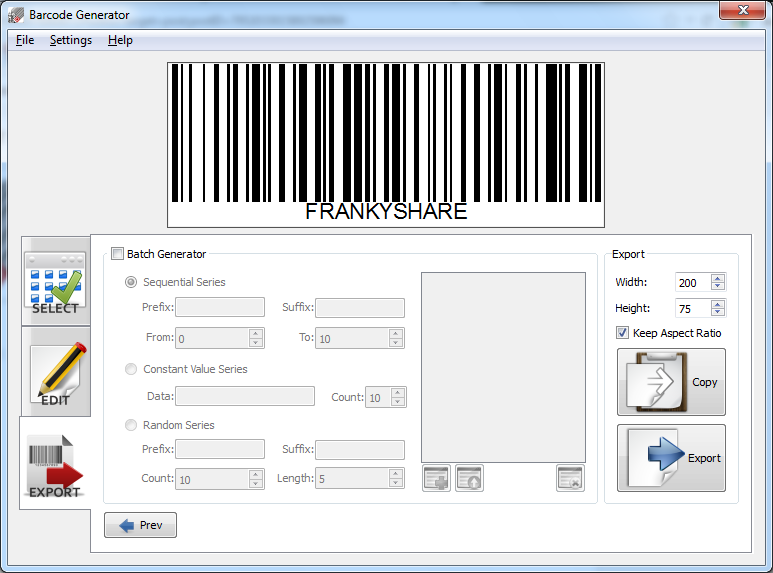This screenshot has height=573, width=773.
Task: Click the Width value field showing 200
Action: pyautogui.click(x=693, y=283)
